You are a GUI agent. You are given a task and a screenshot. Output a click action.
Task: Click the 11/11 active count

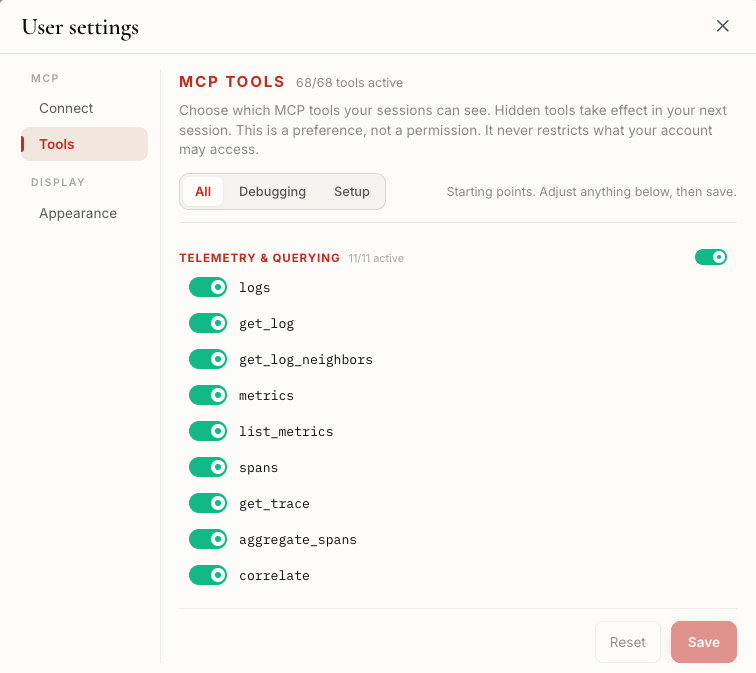coord(376,258)
